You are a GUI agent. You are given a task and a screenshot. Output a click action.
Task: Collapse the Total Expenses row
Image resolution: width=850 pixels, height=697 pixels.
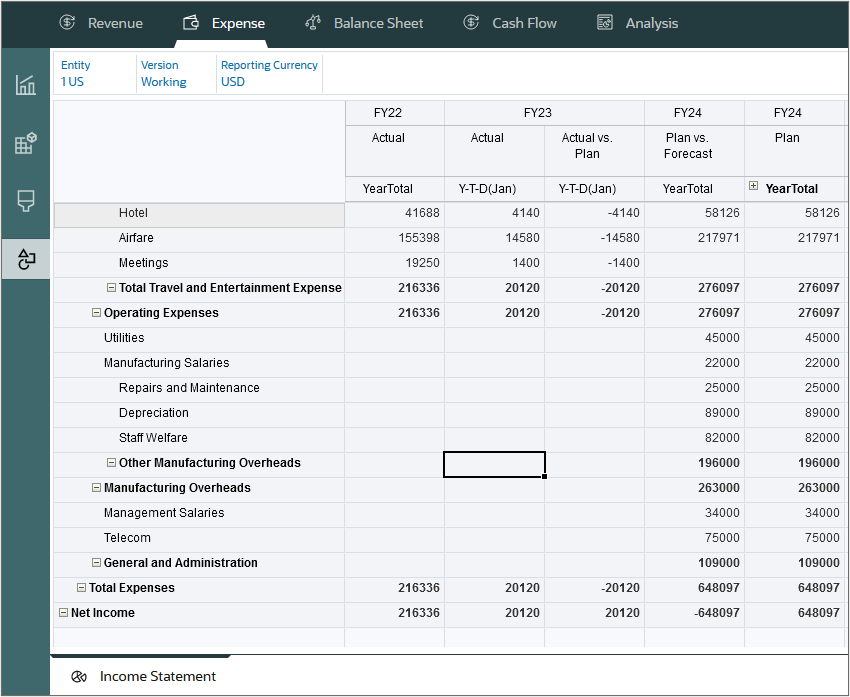pyautogui.click(x=81, y=588)
